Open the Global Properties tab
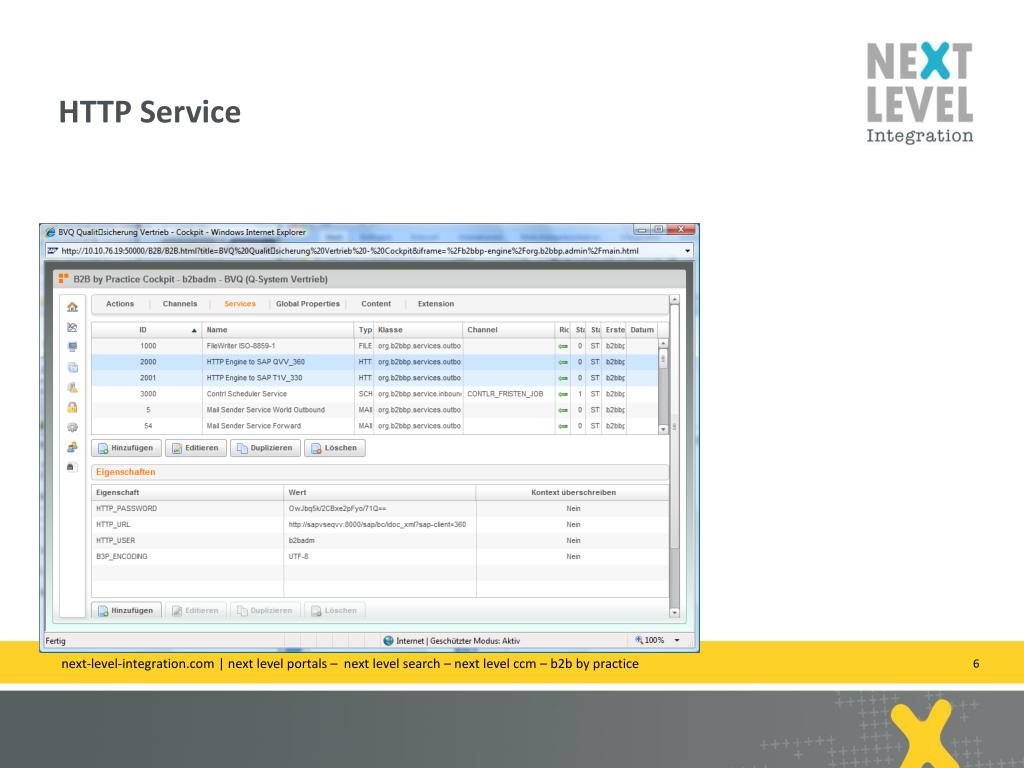Image resolution: width=1024 pixels, height=768 pixels. 308,304
